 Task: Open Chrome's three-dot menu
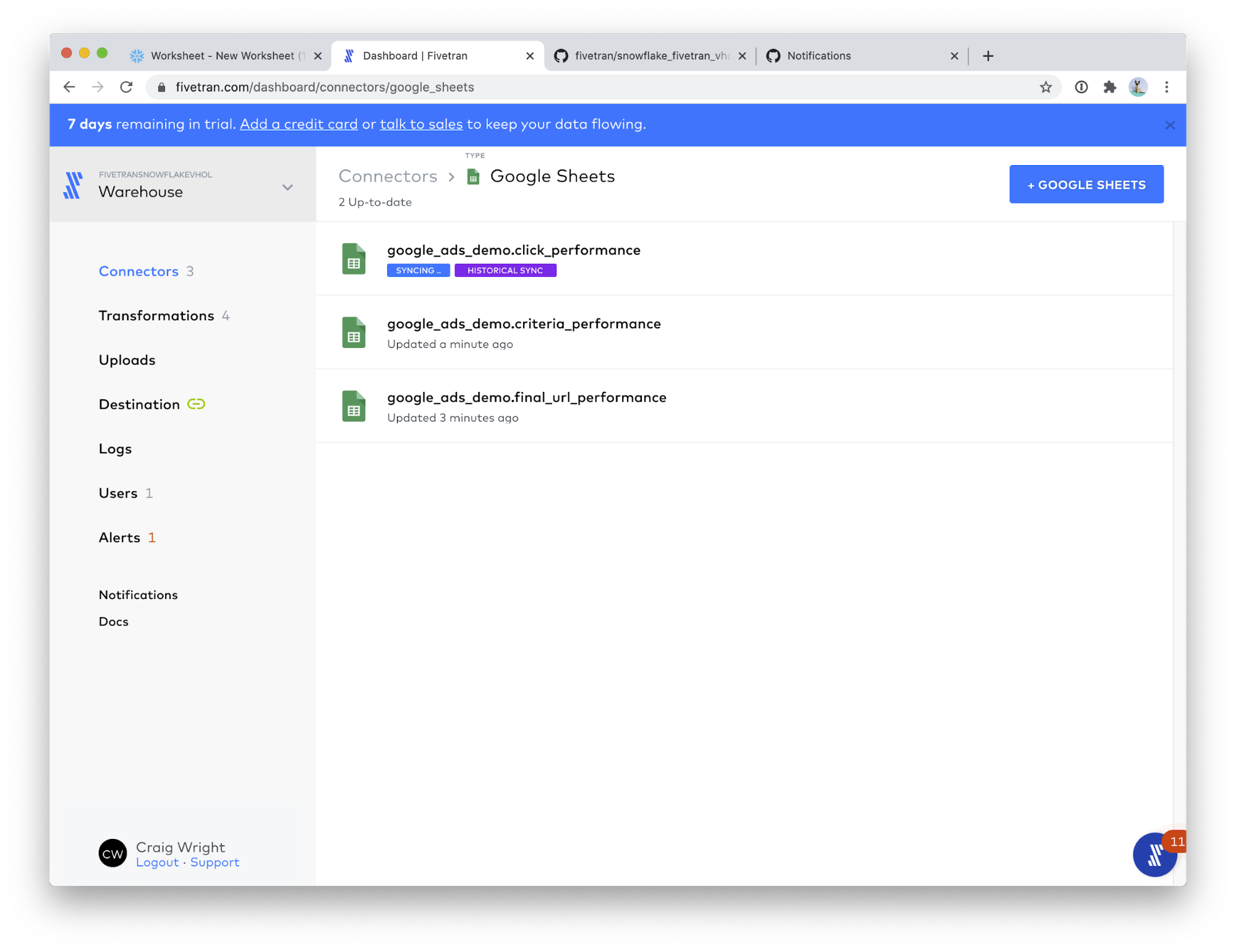click(x=1167, y=87)
